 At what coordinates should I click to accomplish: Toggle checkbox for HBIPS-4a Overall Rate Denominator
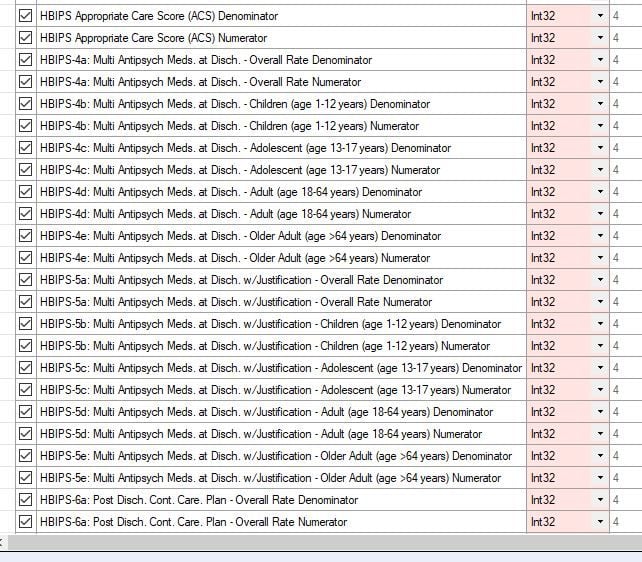25,60
